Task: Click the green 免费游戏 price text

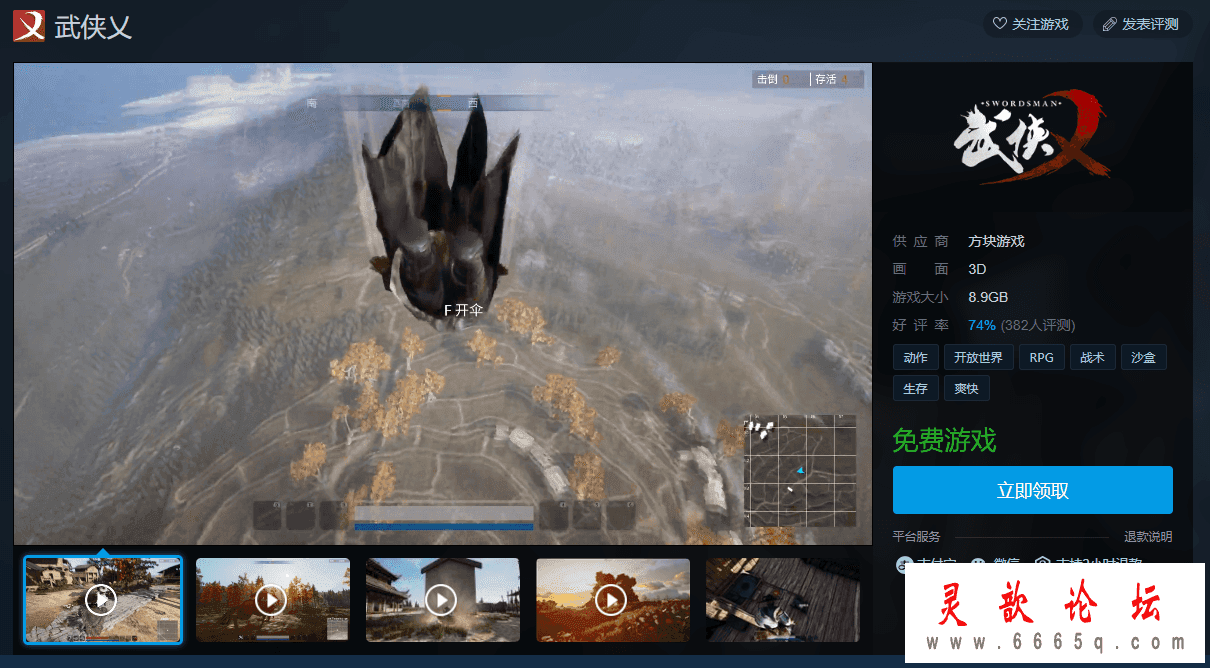Action: point(944,440)
